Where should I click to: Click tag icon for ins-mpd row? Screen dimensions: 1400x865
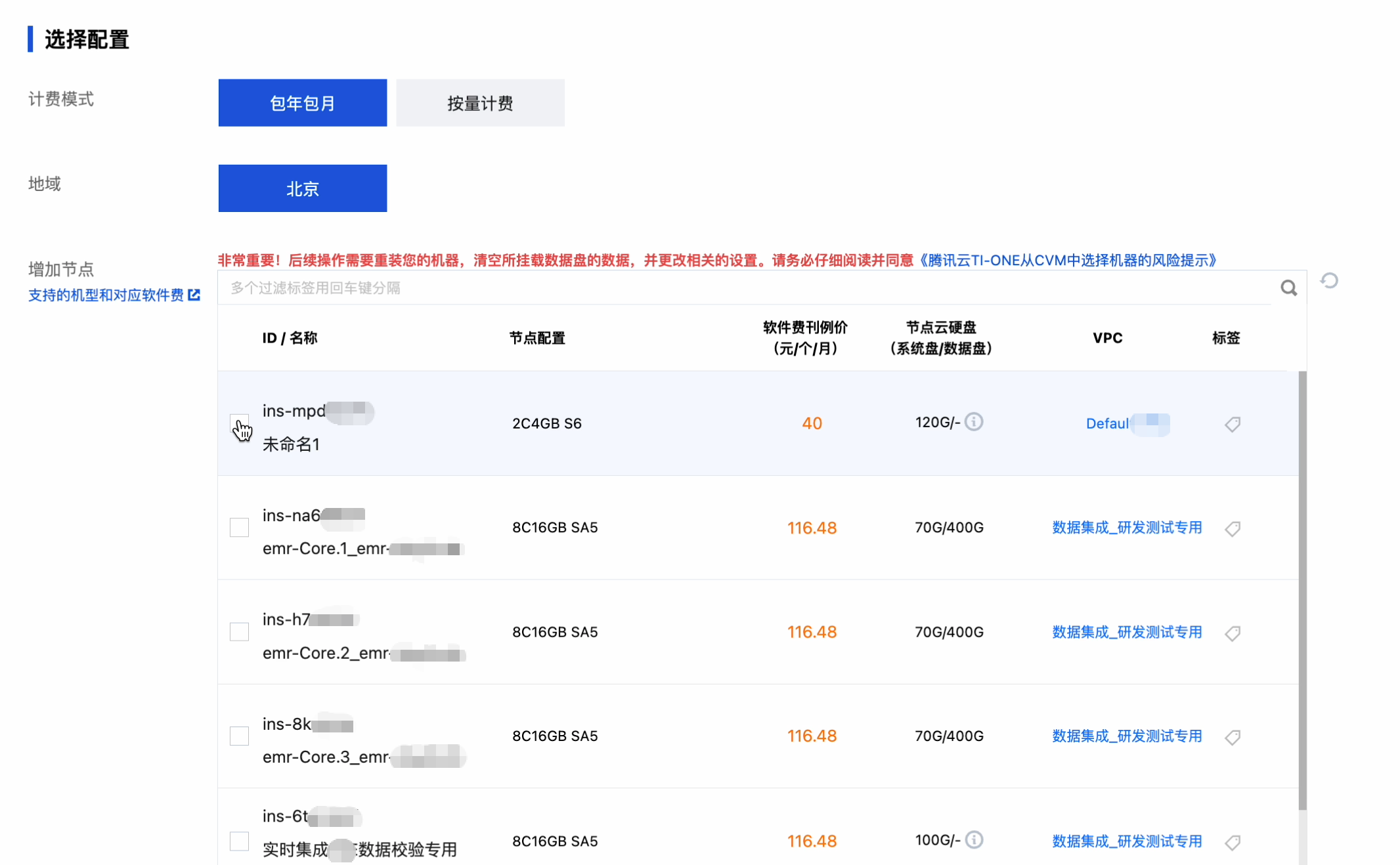point(1233,424)
